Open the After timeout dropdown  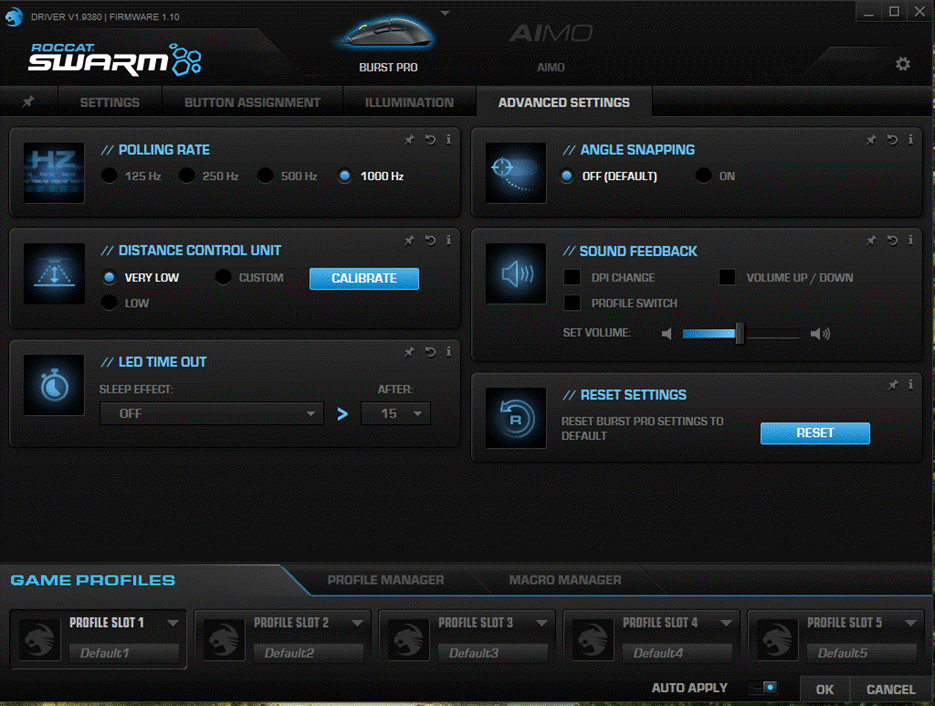click(395, 413)
